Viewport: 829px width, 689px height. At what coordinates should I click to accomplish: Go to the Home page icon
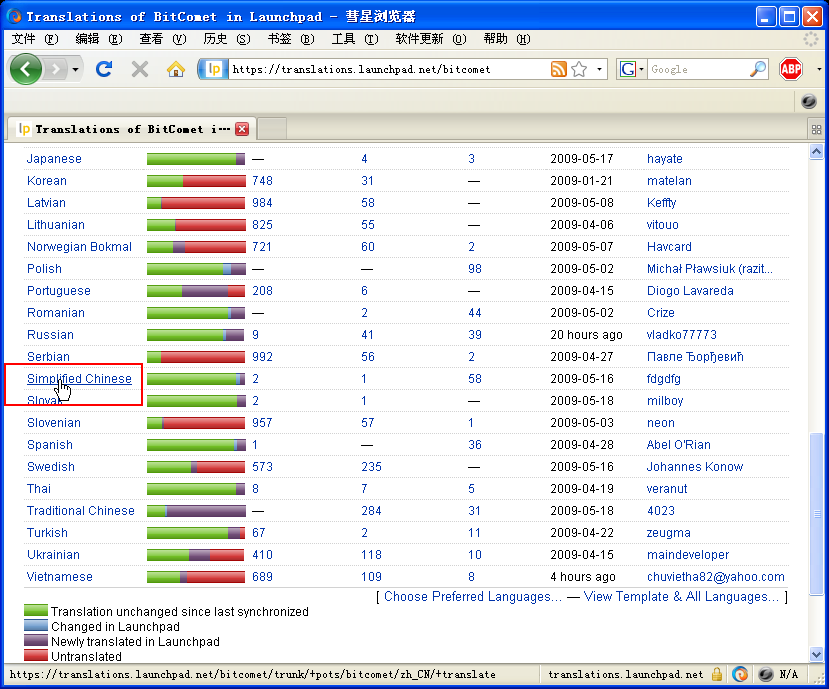pos(176,69)
